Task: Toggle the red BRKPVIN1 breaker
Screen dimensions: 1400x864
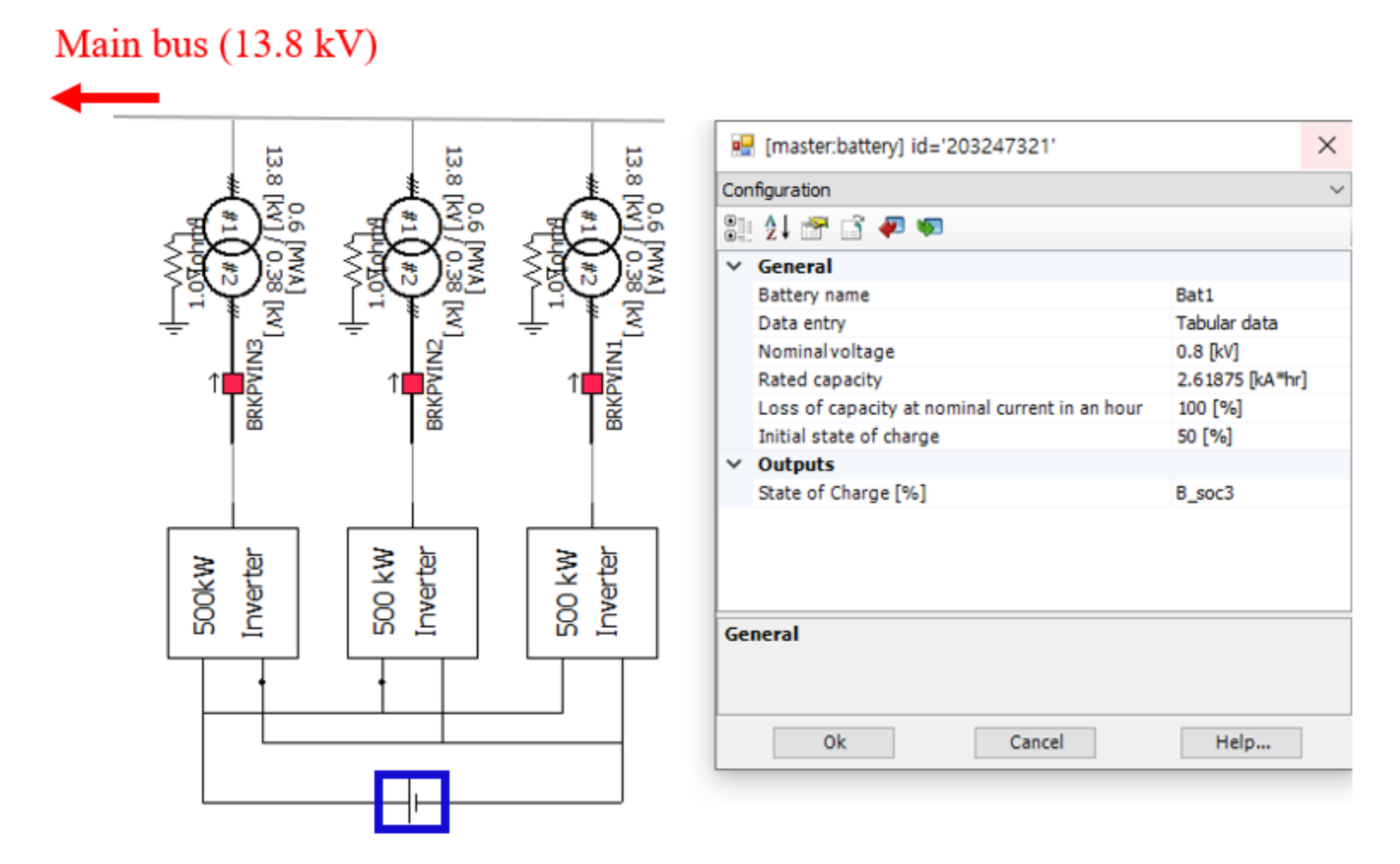Action: coord(592,383)
